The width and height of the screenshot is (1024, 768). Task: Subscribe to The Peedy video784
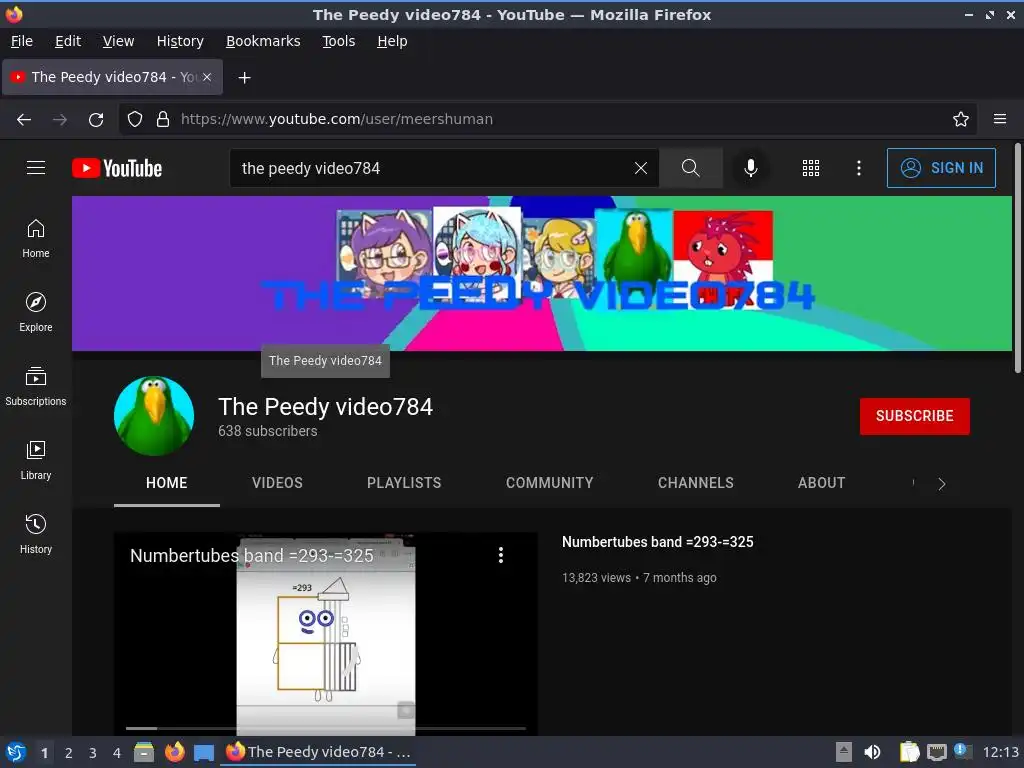pyautogui.click(x=914, y=416)
